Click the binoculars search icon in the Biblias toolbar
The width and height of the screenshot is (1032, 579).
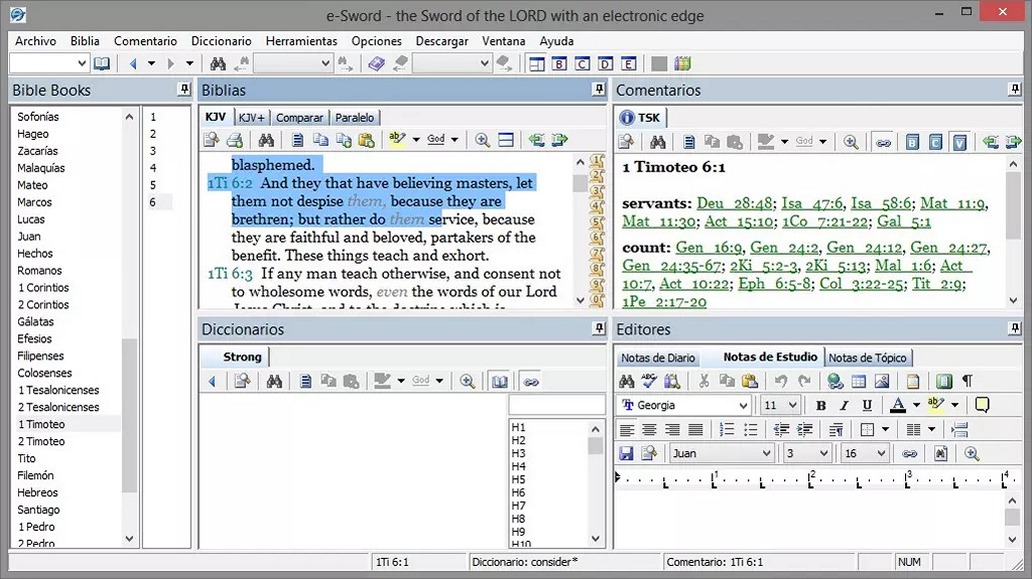tap(266, 139)
